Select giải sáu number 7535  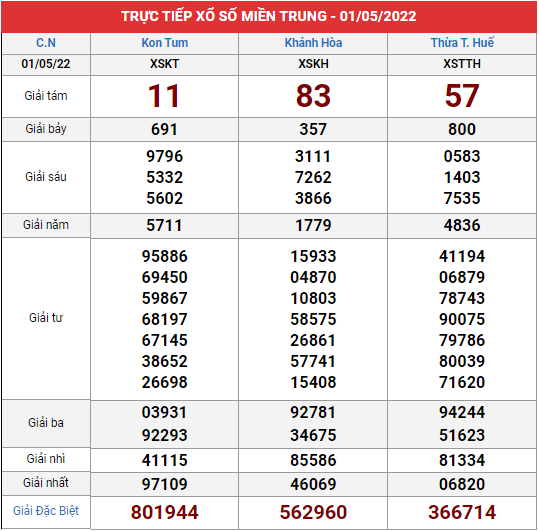coord(462,198)
